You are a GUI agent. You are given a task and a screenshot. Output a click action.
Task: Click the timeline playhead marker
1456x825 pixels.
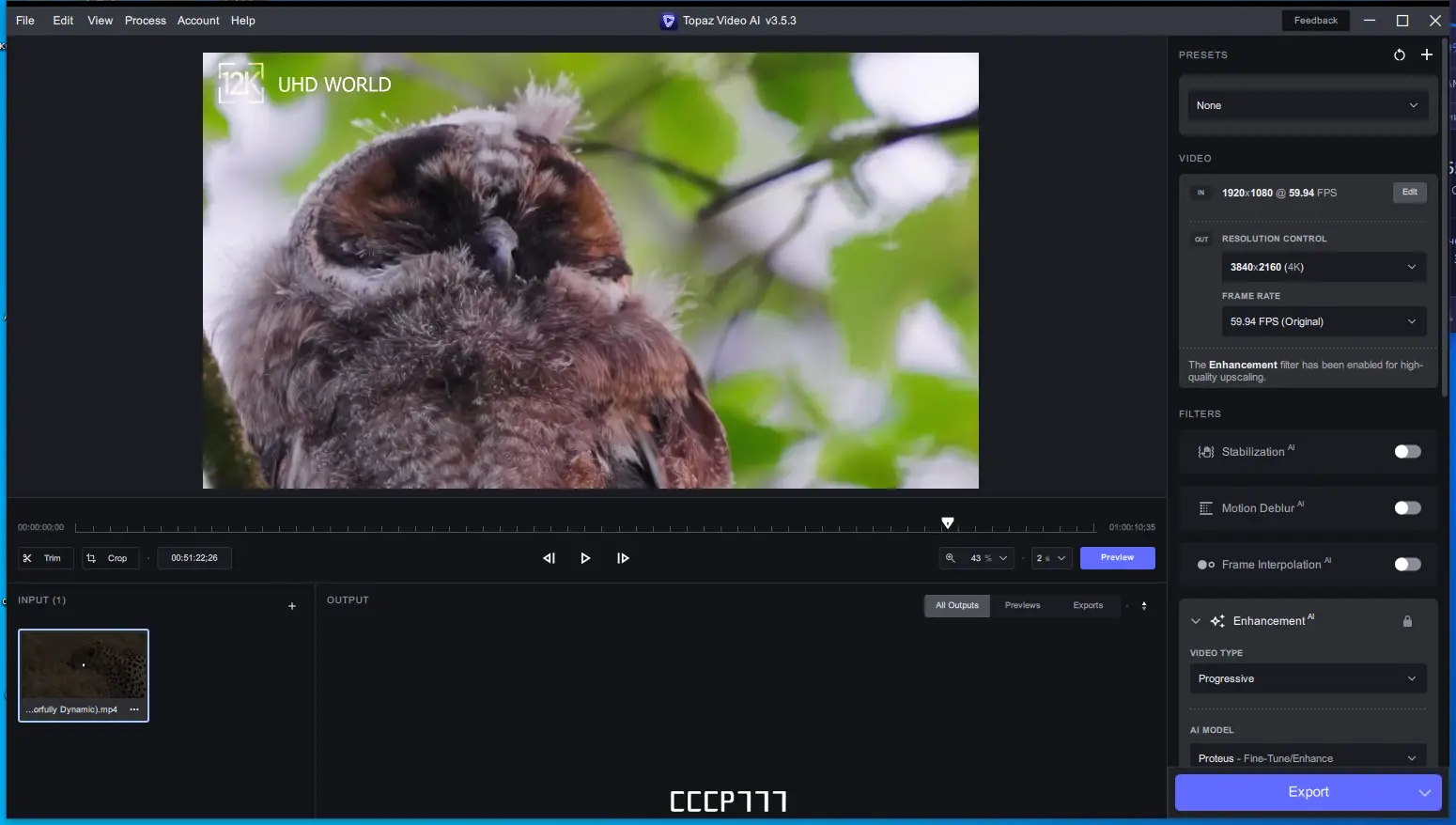[948, 523]
